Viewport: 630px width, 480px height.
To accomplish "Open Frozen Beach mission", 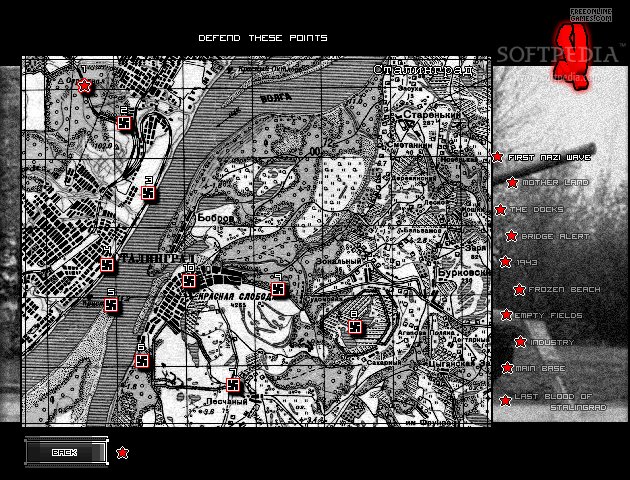I will (565, 290).
